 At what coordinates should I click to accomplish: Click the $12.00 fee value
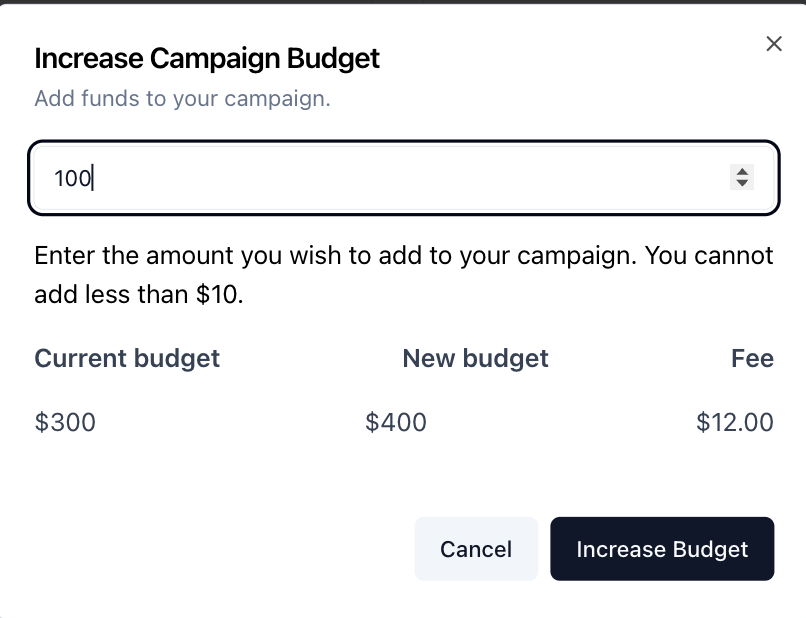tap(735, 422)
